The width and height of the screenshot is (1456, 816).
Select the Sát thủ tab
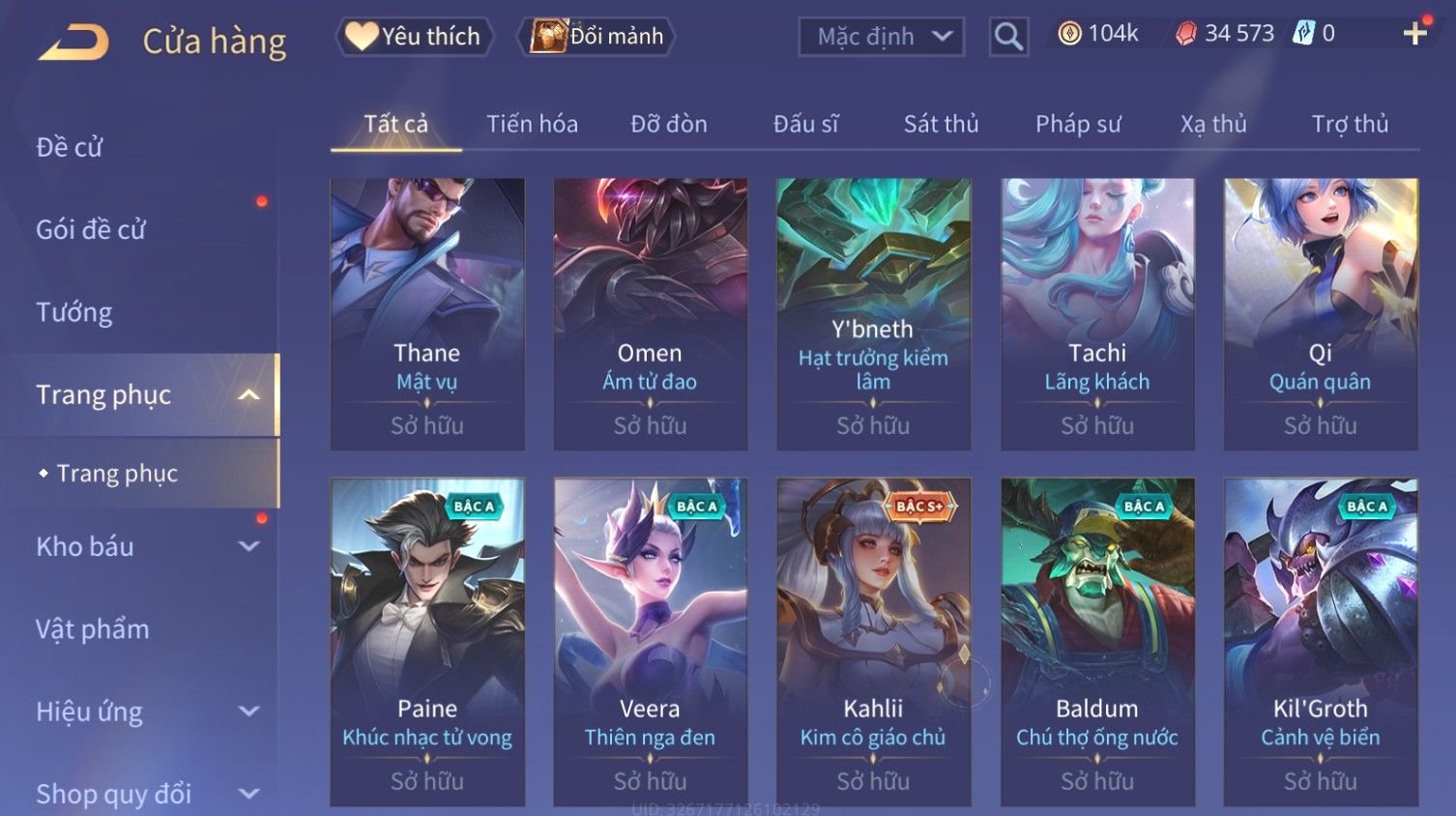pyautogui.click(x=941, y=124)
